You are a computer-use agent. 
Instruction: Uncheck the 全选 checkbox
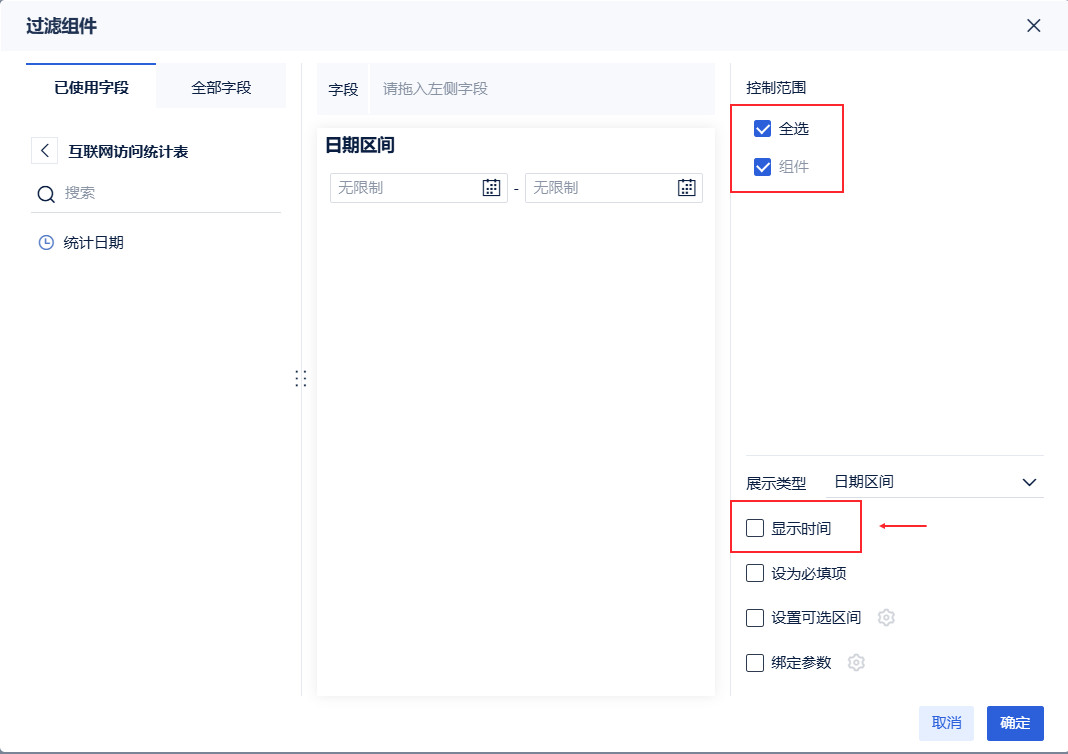pyautogui.click(x=762, y=129)
